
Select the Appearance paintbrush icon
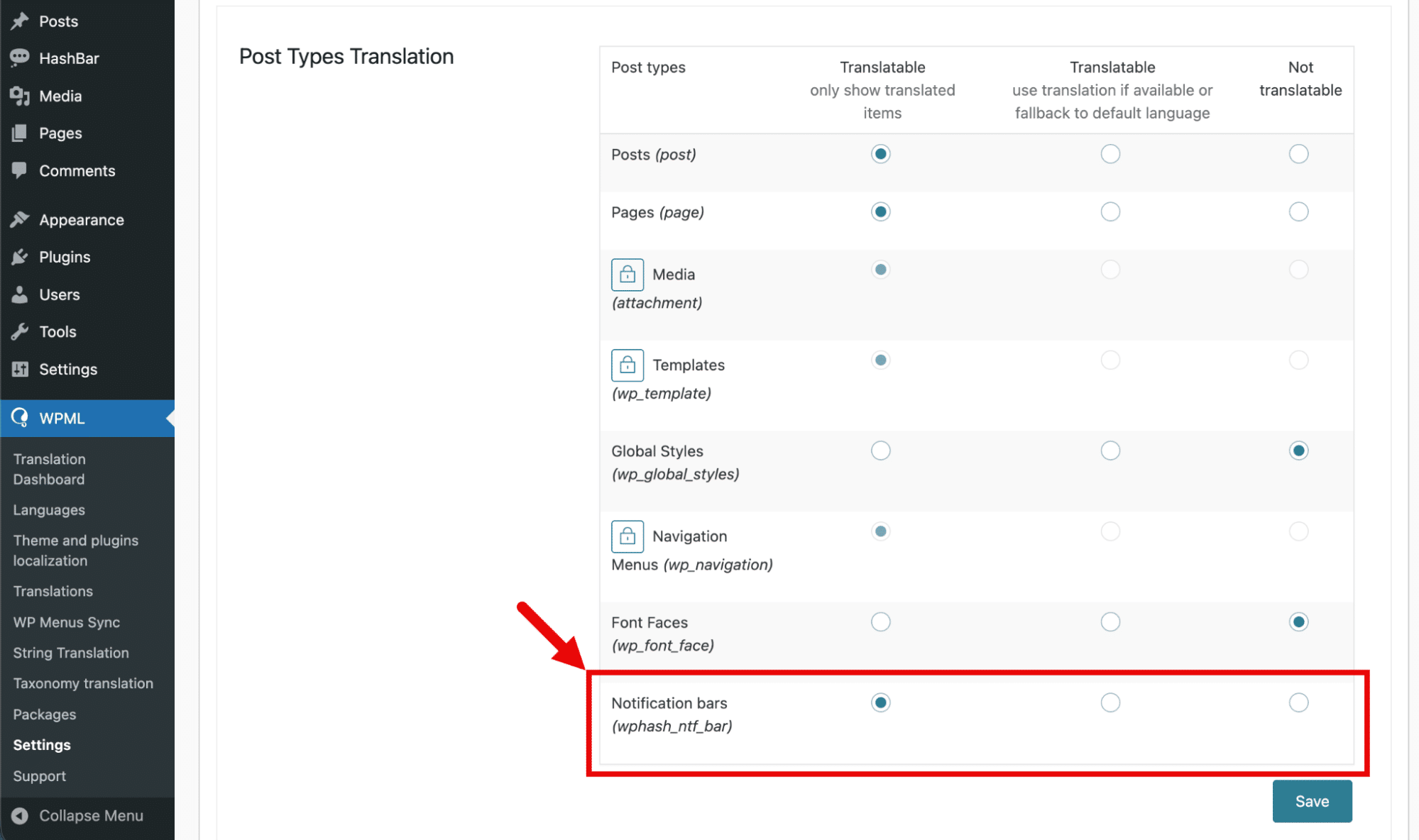[19, 219]
